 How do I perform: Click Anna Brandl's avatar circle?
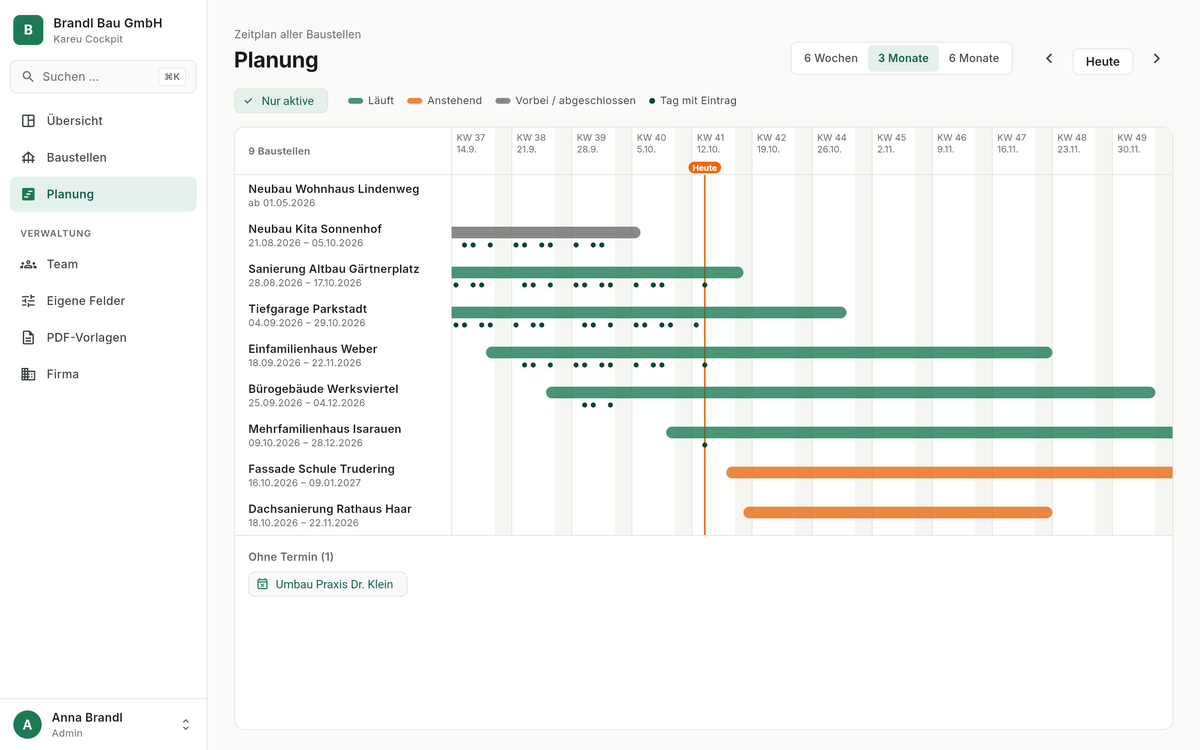[x=27, y=724]
